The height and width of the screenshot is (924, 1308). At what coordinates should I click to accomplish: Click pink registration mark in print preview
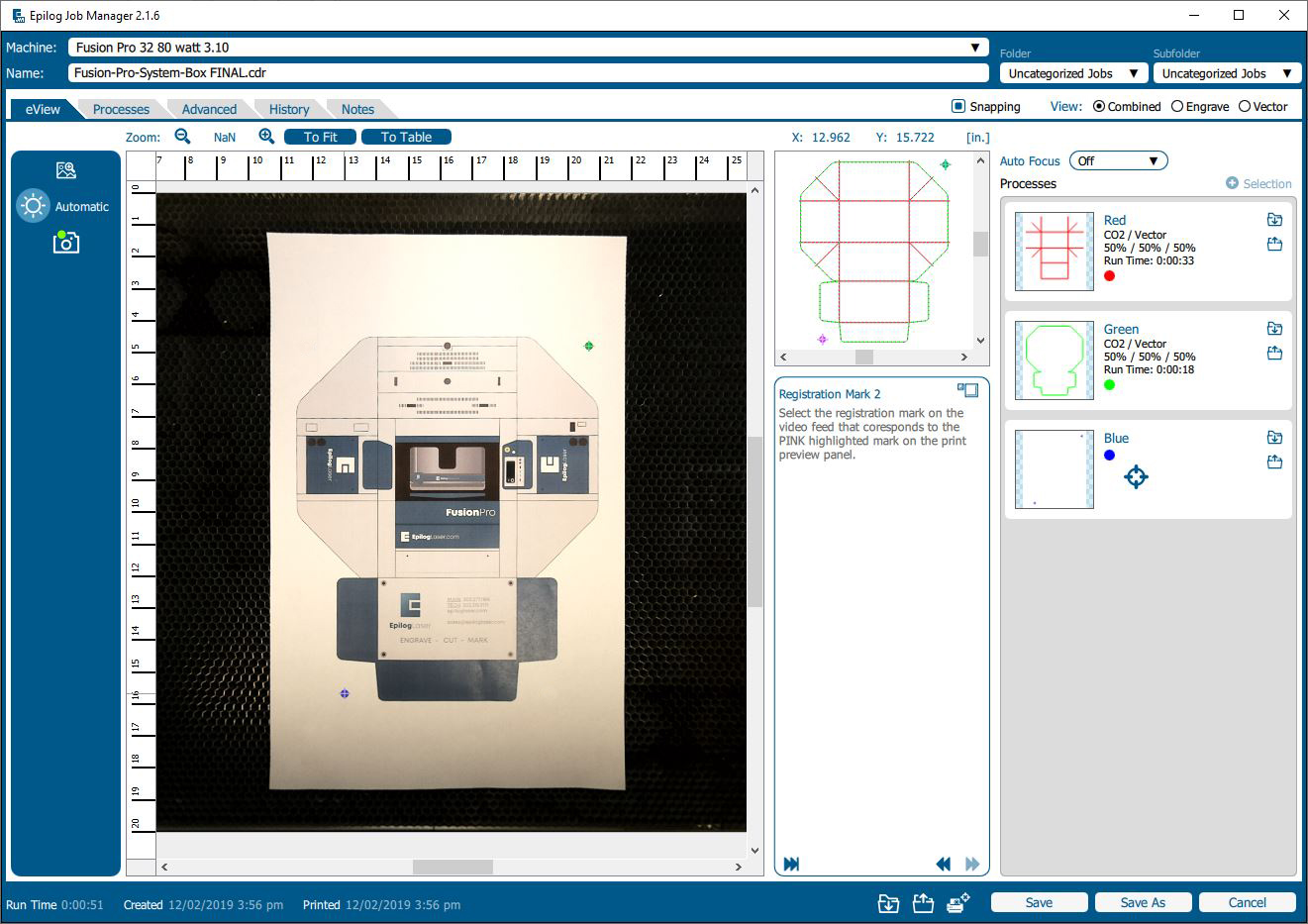click(x=822, y=339)
